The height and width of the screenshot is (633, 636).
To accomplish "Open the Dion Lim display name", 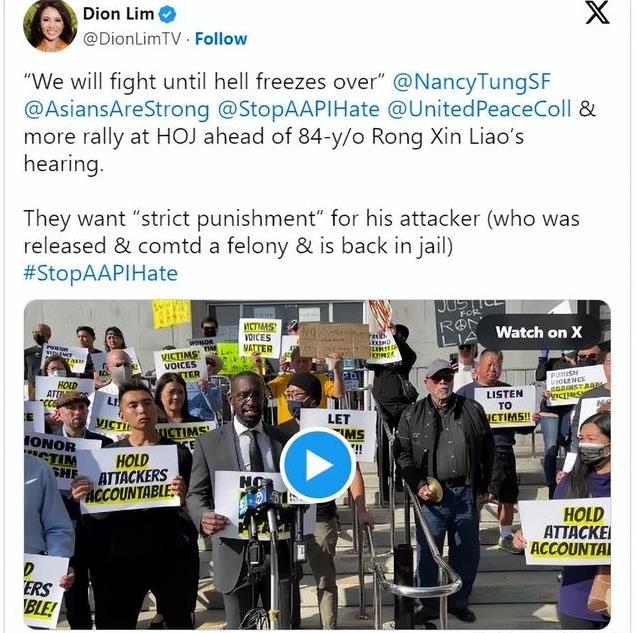I will [x=118, y=14].
